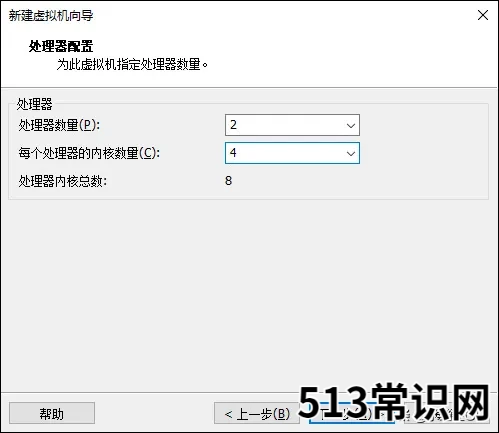Click the 处理器内核总数 label
This screenshot has width=499, height=433.
click(63, 181)
